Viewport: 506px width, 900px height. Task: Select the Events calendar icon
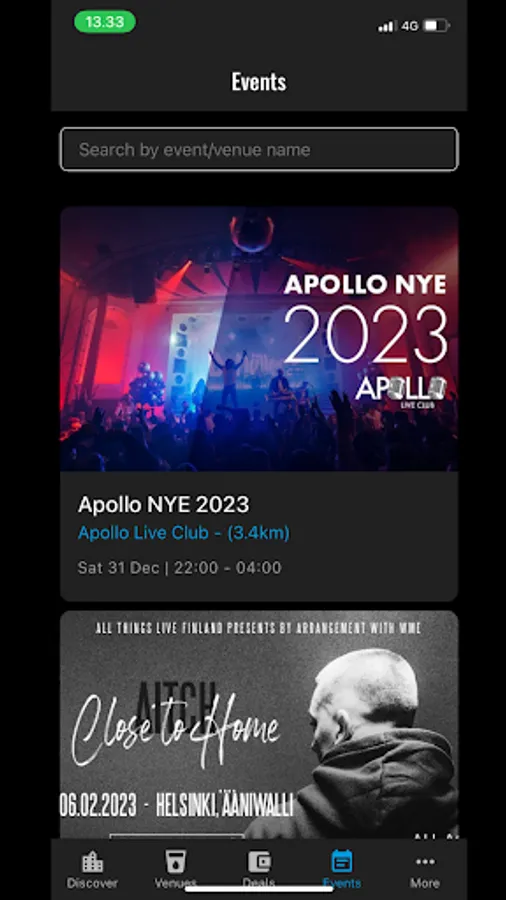point(342,862)
